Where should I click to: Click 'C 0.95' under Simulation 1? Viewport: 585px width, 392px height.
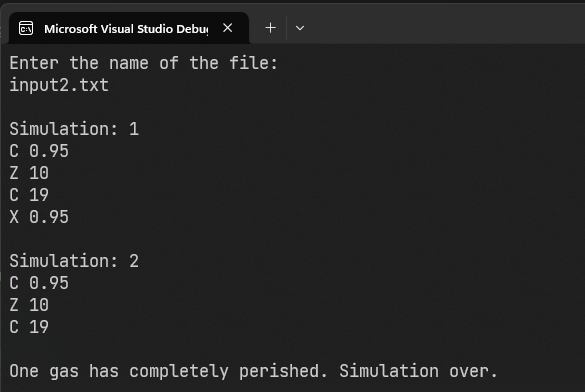(x=39, y=151)
